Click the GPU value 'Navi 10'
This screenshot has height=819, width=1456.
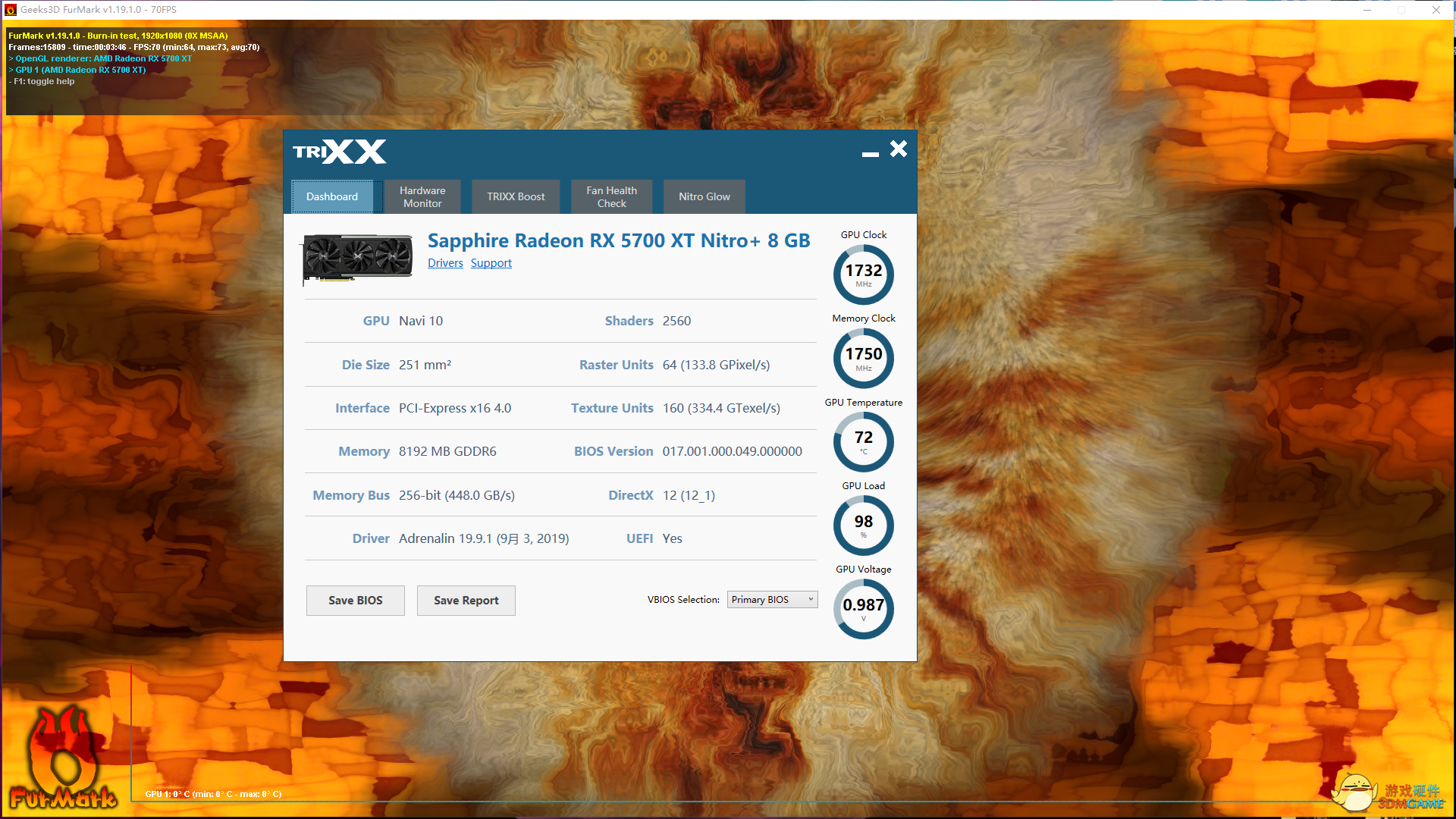coord(421,321)
